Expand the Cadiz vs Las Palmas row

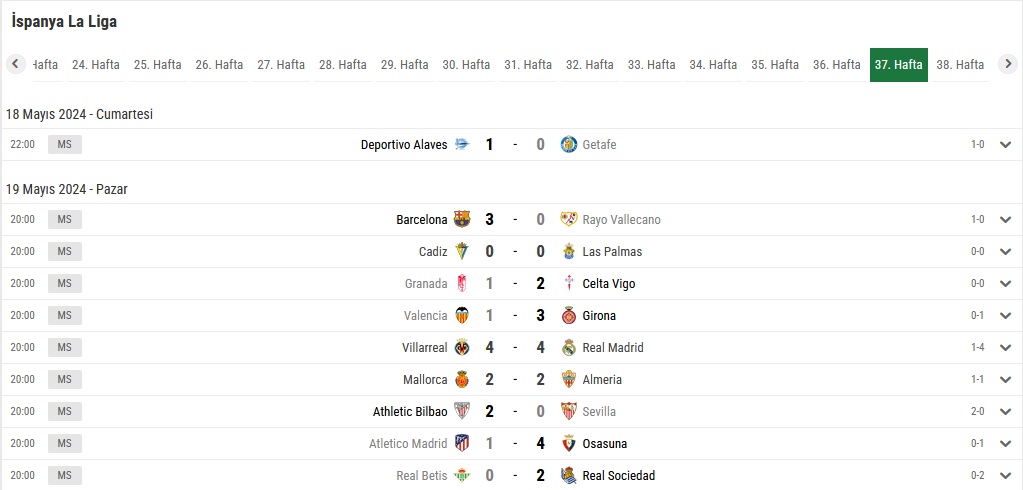point(1005,252)
